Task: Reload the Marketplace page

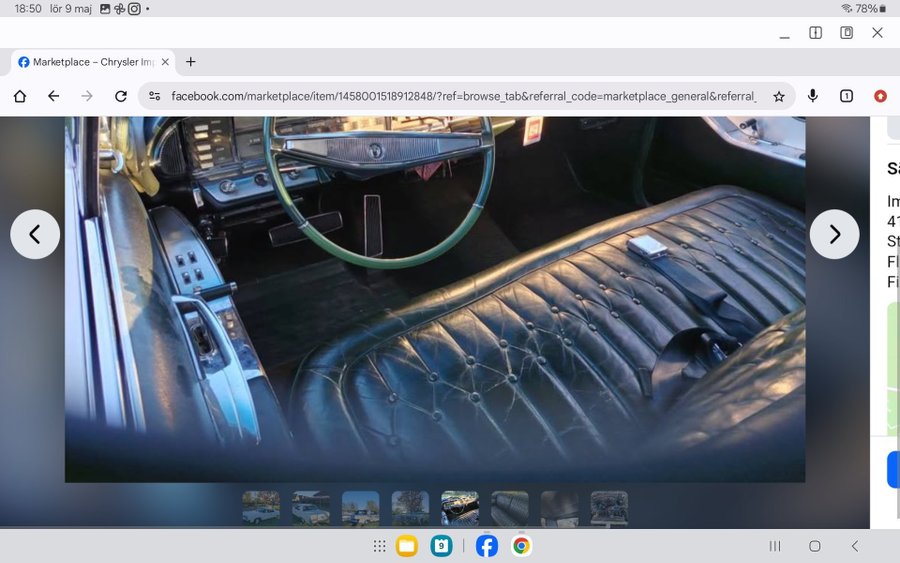Action: coord(121,96)
